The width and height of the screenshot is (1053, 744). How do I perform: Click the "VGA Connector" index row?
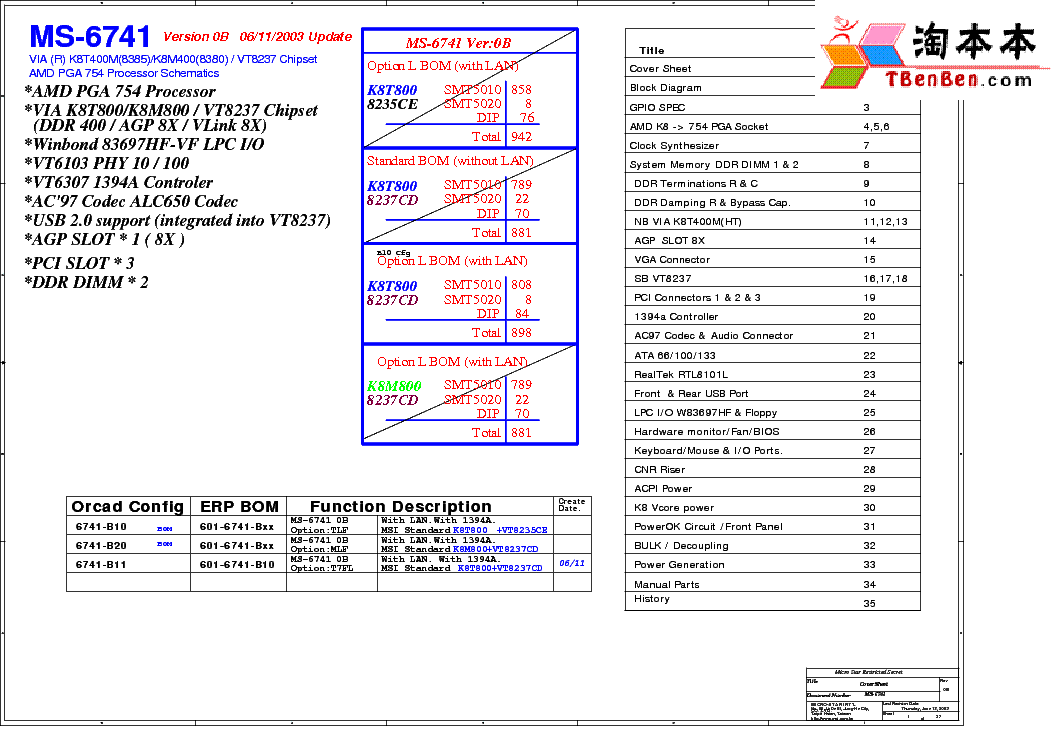pyautogui.click(x=772, y=260)
